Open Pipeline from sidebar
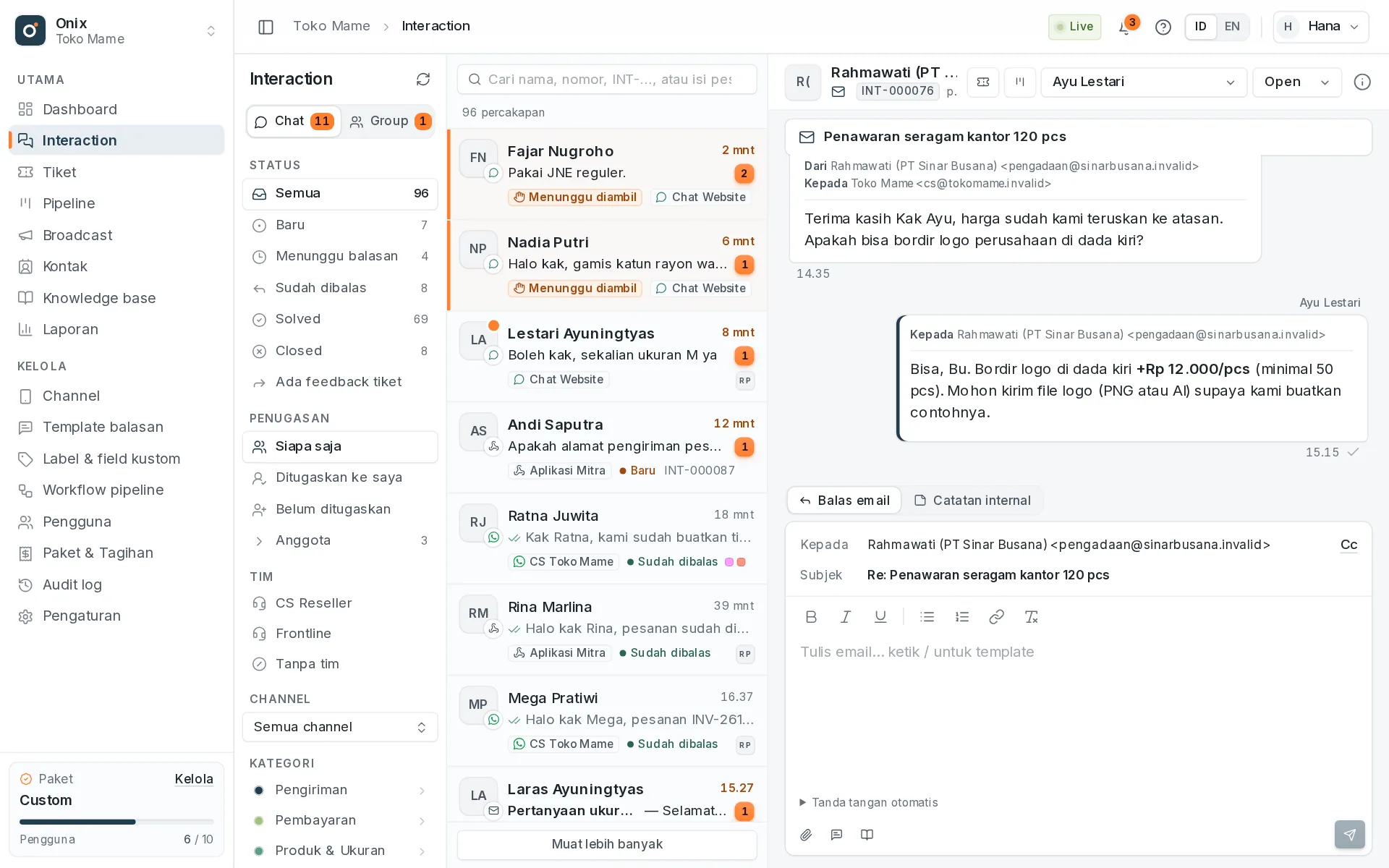1389x868 pixels. 116,203
